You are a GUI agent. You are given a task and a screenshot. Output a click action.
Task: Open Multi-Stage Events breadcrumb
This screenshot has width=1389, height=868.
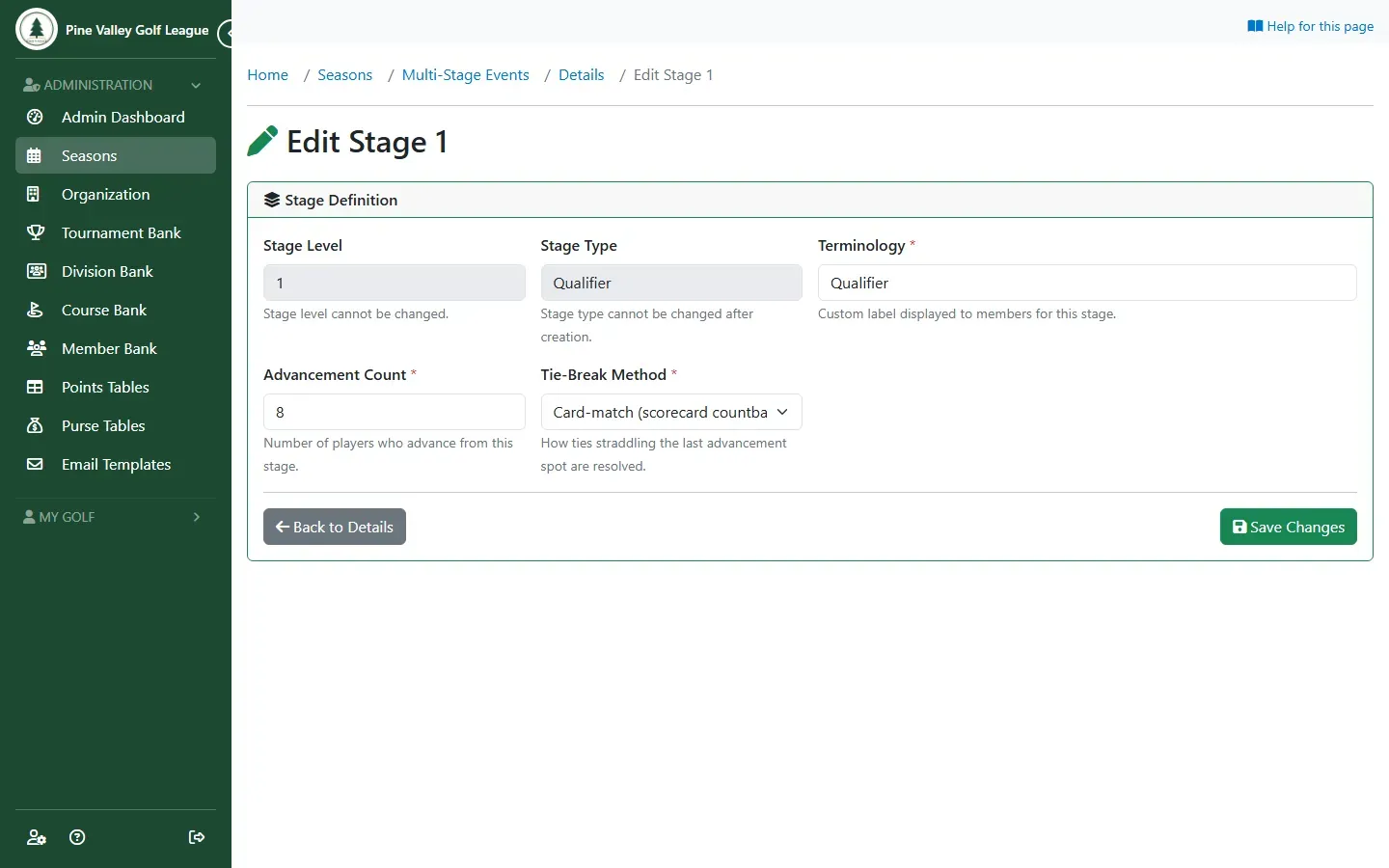[465, 75]
